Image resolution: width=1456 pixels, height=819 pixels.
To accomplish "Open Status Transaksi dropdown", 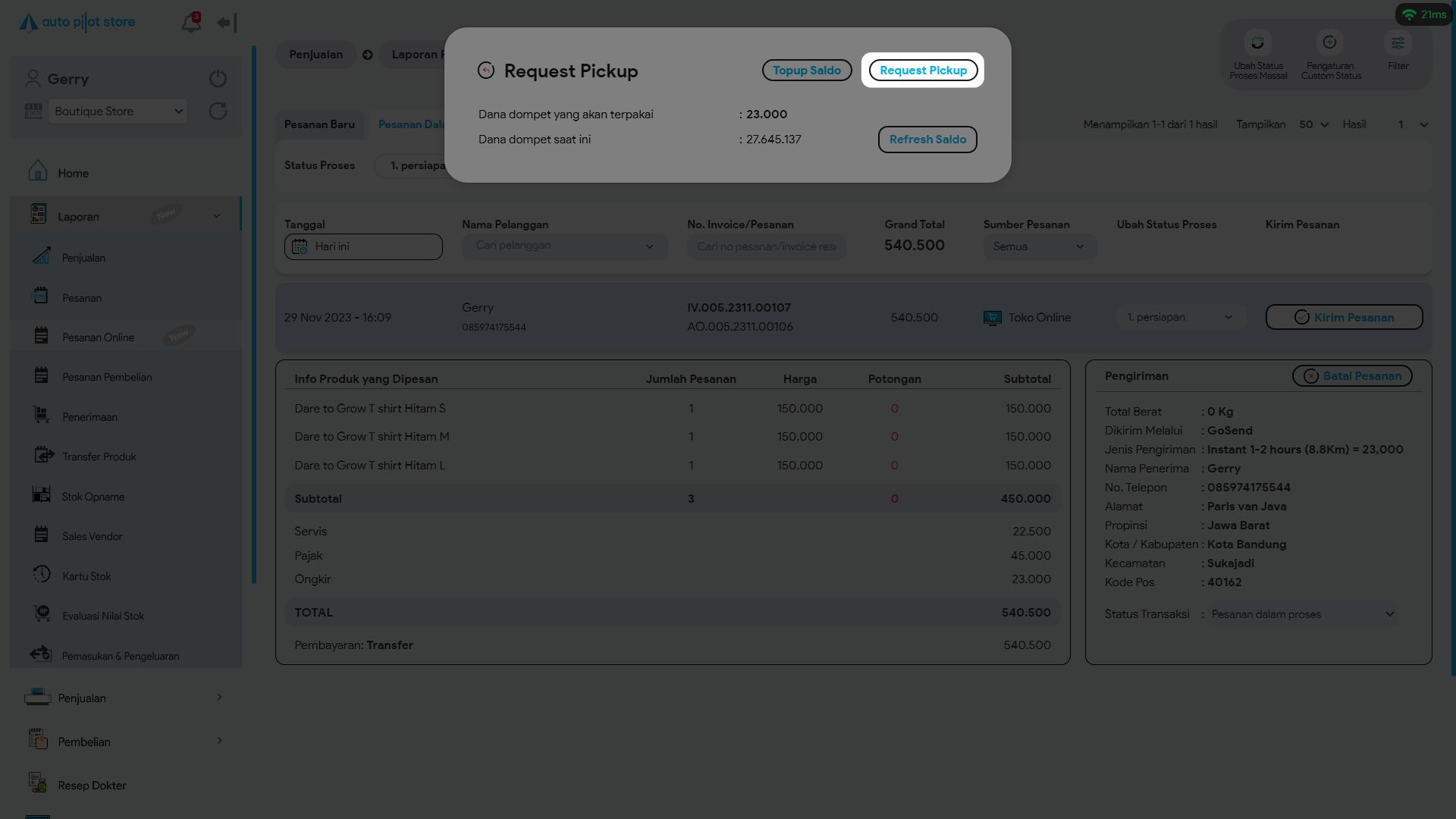I will [x=1302, y=614].
